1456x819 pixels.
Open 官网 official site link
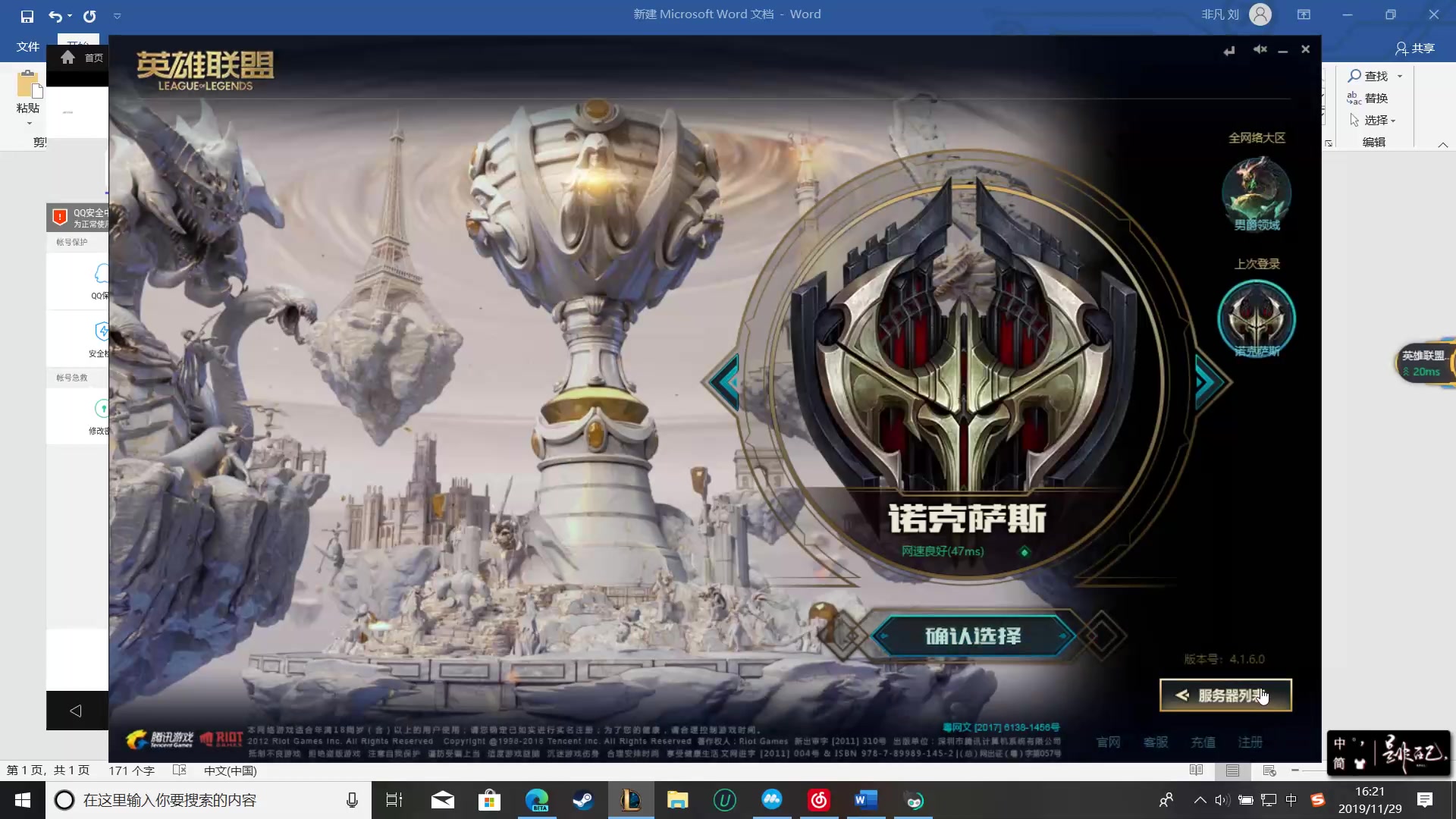coord(1108,742)
